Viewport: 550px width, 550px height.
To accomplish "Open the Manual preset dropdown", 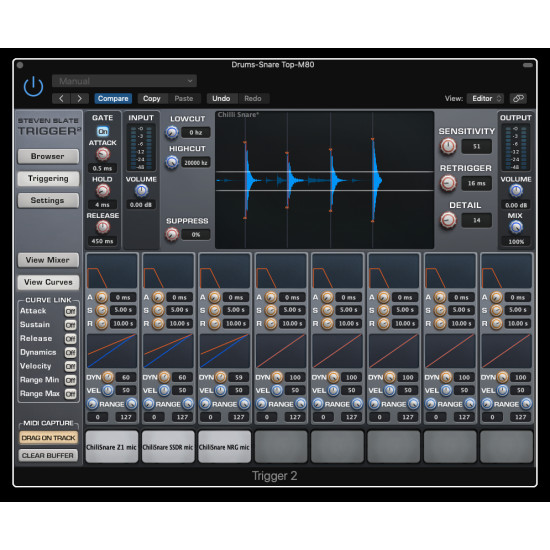I will (x=124, y=81).
